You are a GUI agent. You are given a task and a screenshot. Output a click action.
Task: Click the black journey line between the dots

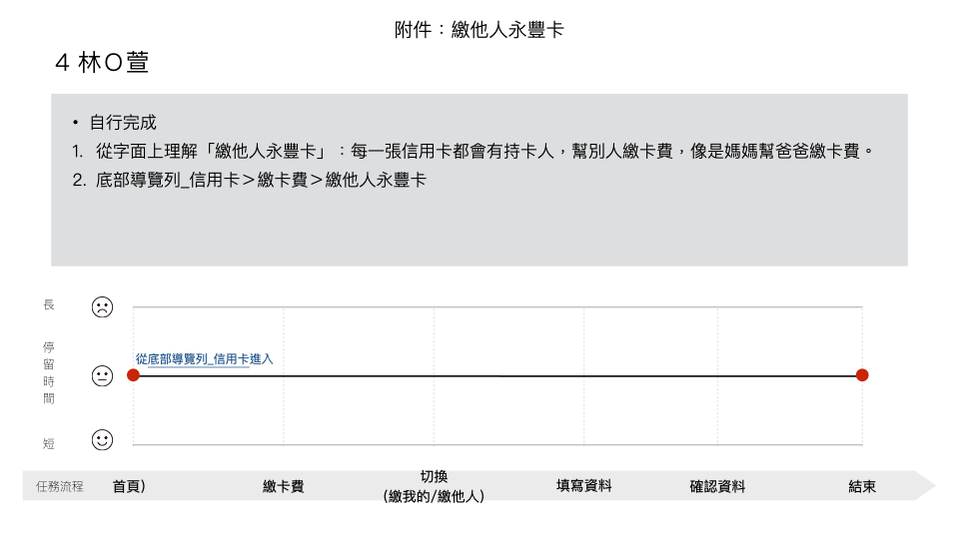click(497, 376)
